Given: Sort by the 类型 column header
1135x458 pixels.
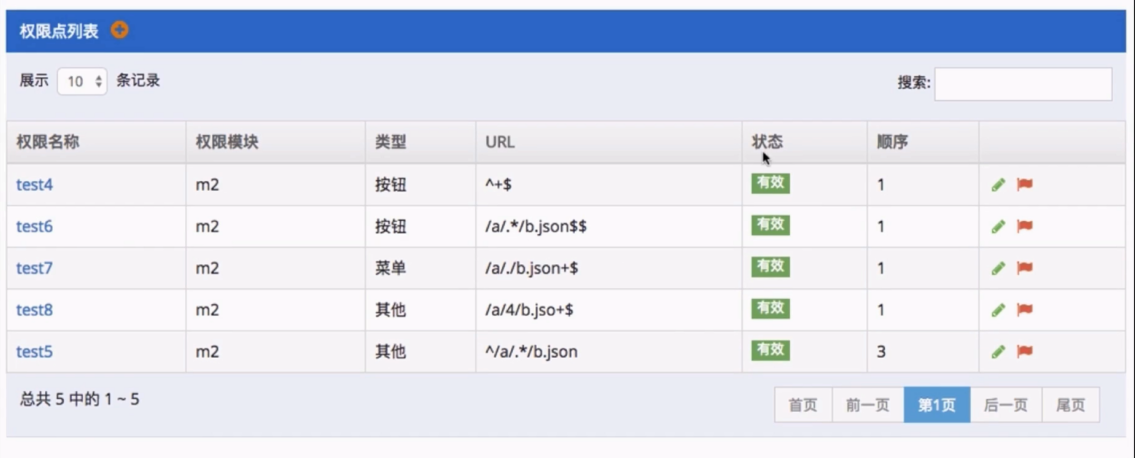Looking at the screenshot, I should coord(421,142).
